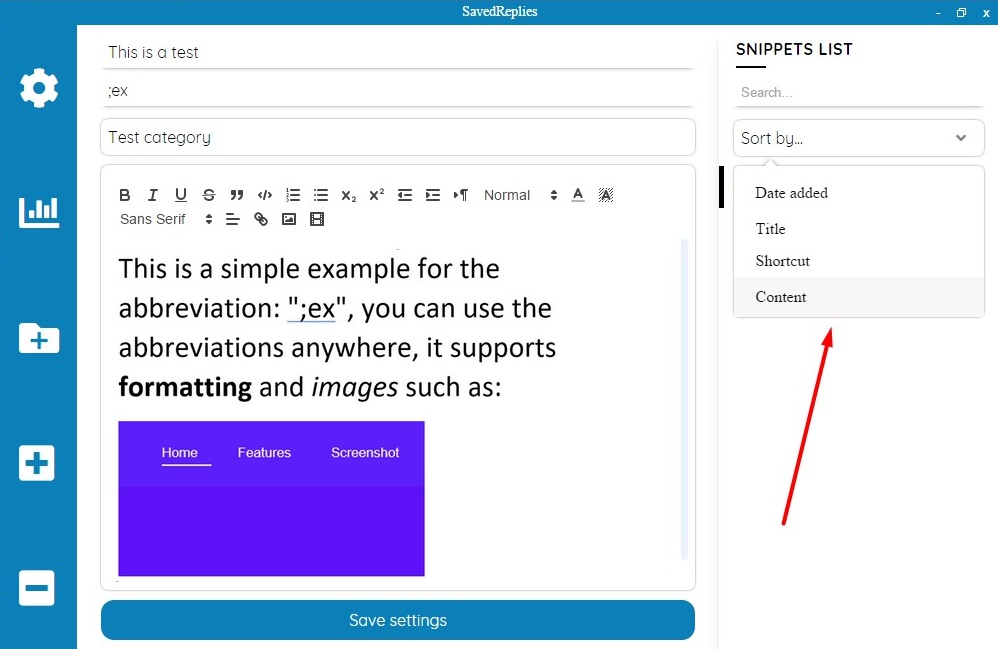Toggle strikethrough formatting
This screenshot has height=649, width=998.
coord(209,195)
